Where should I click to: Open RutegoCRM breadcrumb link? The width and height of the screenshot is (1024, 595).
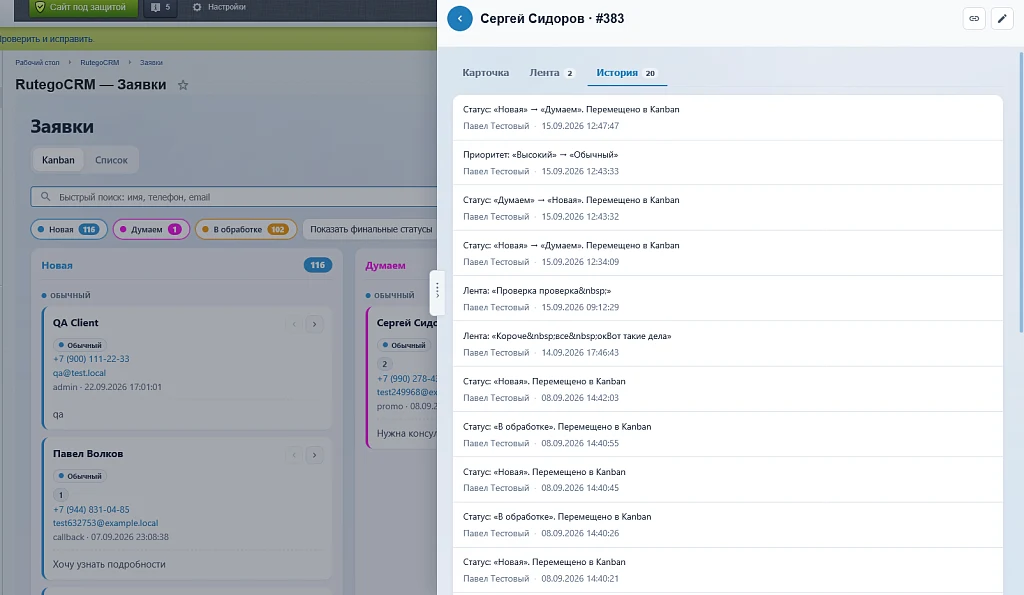coord(99,63)
